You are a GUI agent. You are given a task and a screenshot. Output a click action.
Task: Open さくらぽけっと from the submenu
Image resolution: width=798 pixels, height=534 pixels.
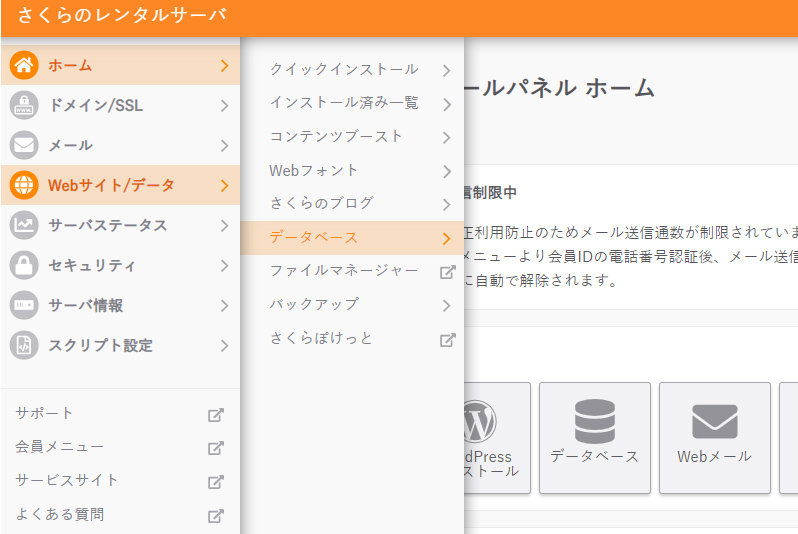[x=352, y=339]
